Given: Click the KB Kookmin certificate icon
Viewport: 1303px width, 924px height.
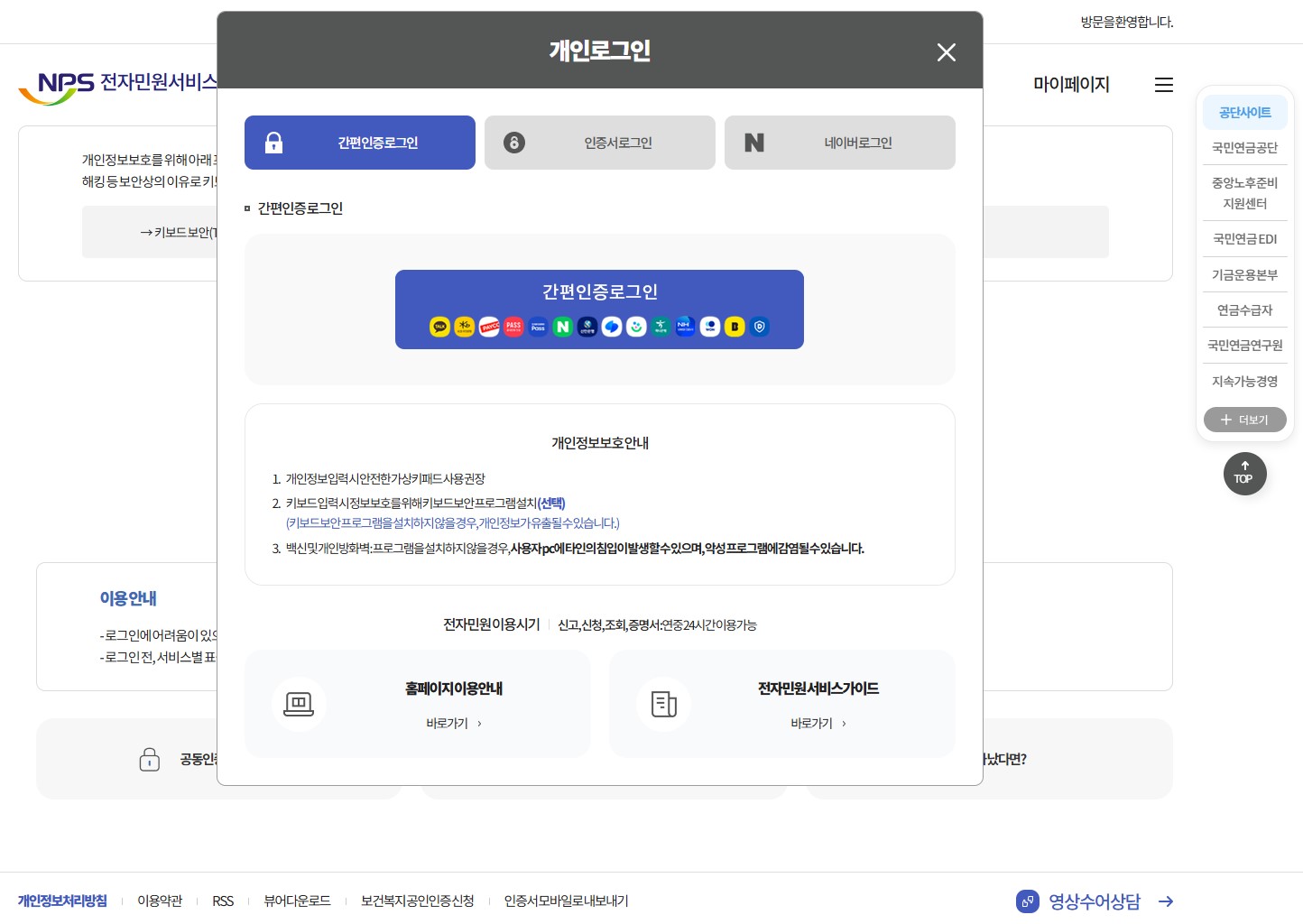Looking at the screenshot, I should tap(464, 327).
